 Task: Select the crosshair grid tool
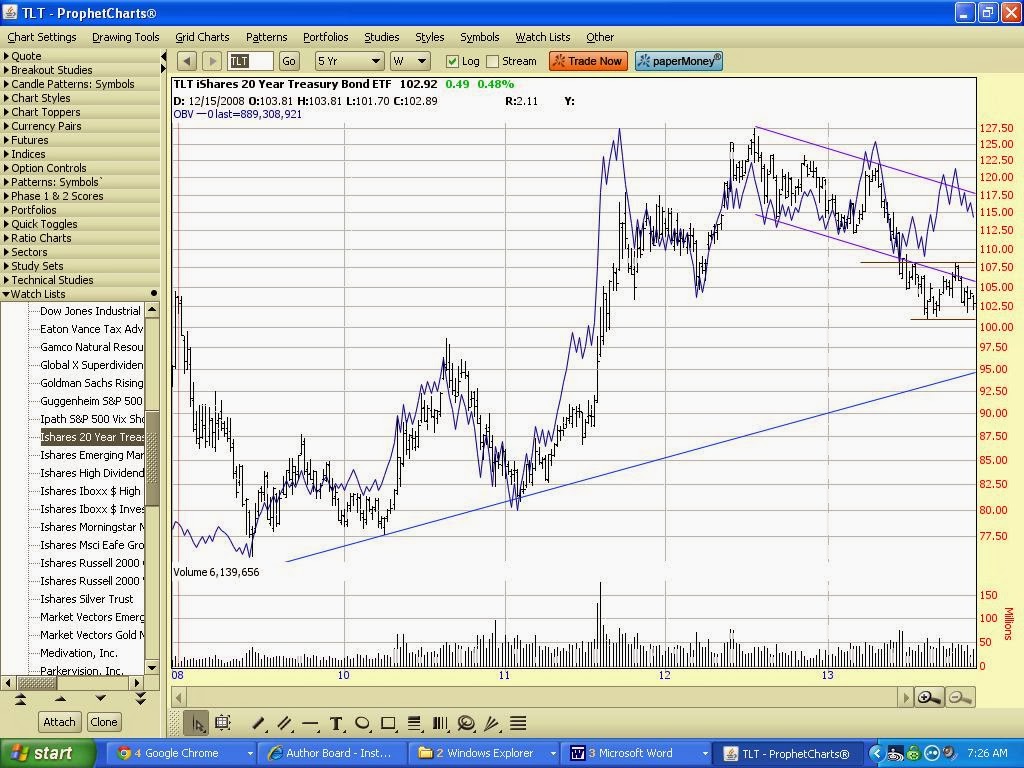[223, 723]
